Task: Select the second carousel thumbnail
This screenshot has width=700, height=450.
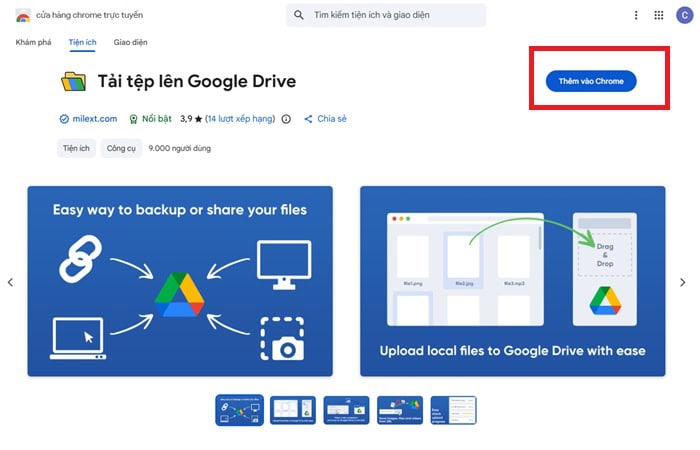Action: click(x=293, y=410)
